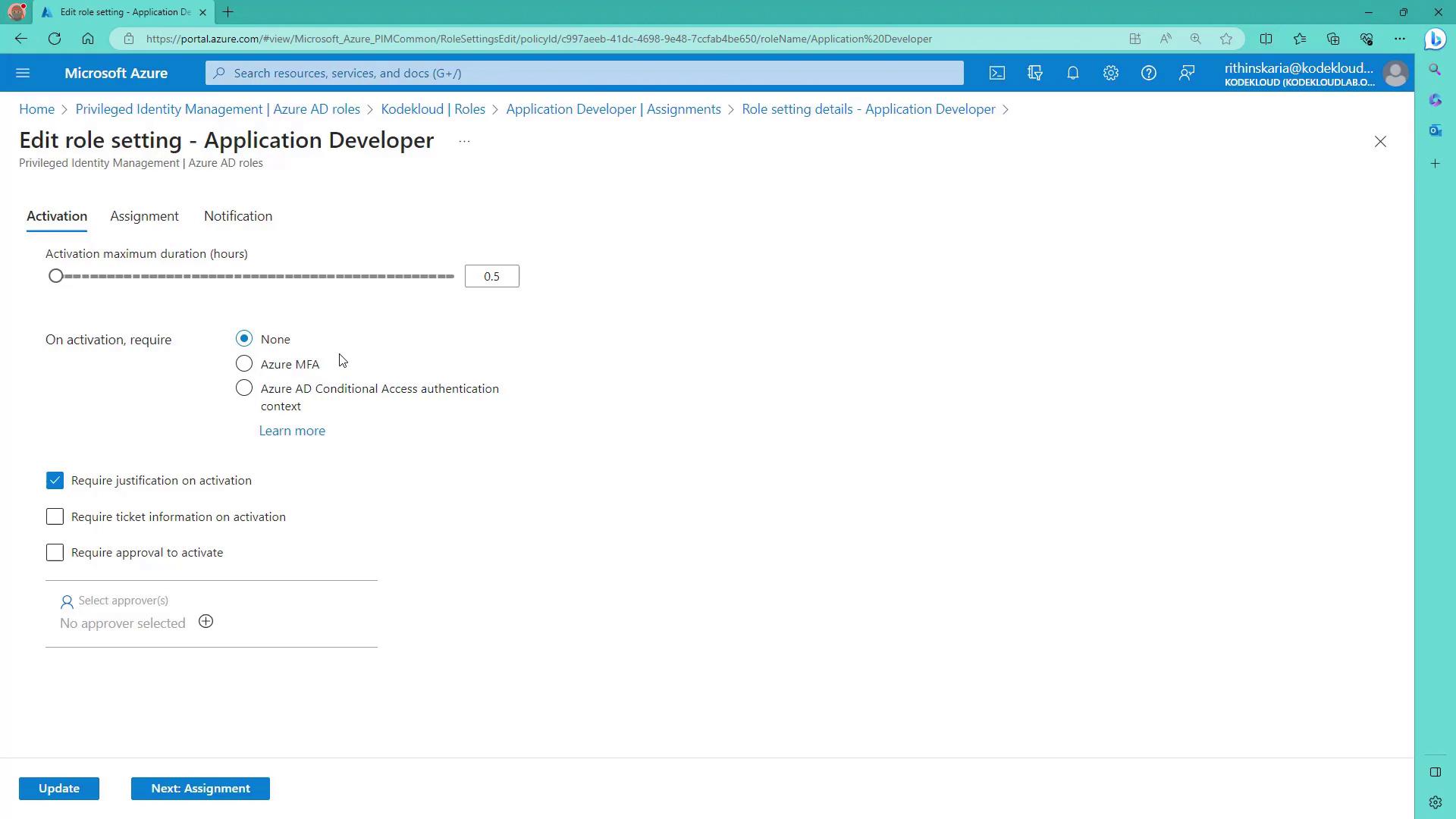Open browser Settings and more menu

click(1399, 39)
